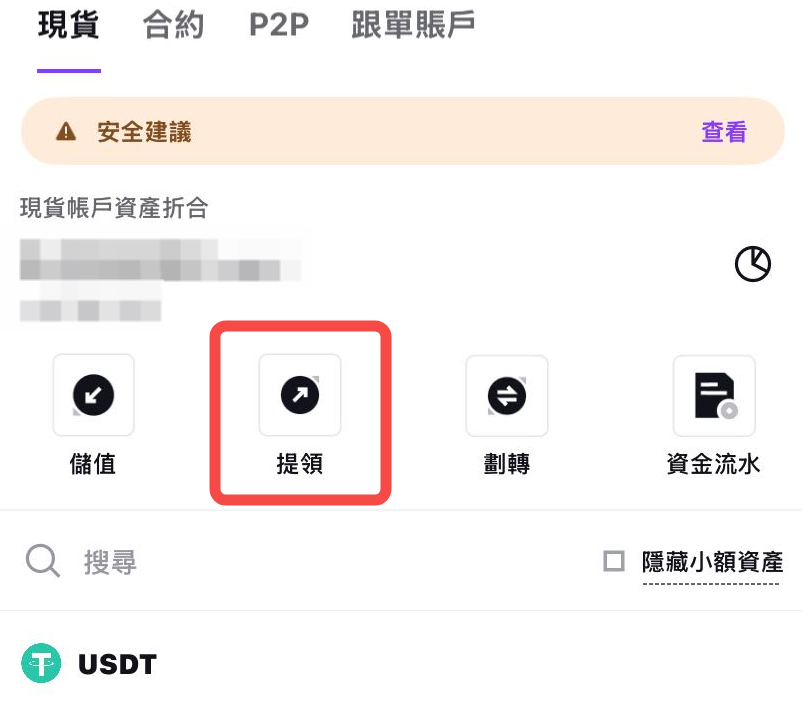Select the 劃轉 transfer icon
The width and height of the screenshot is (802, 703).
point(507,396)
